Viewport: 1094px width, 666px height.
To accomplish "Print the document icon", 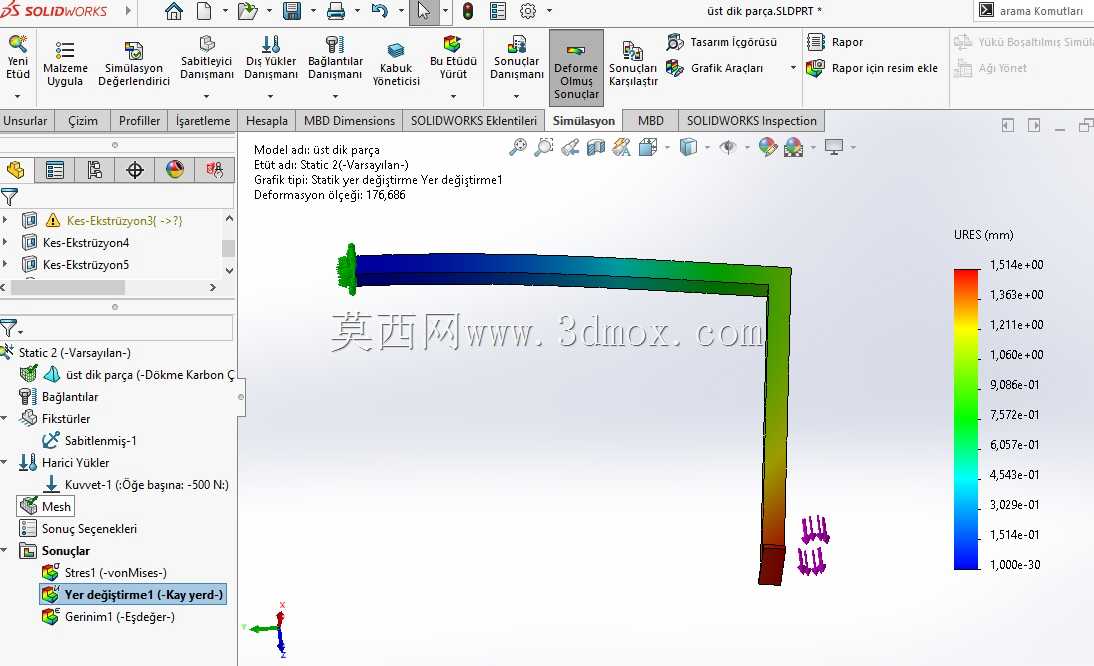I will (x=336, y=11).
